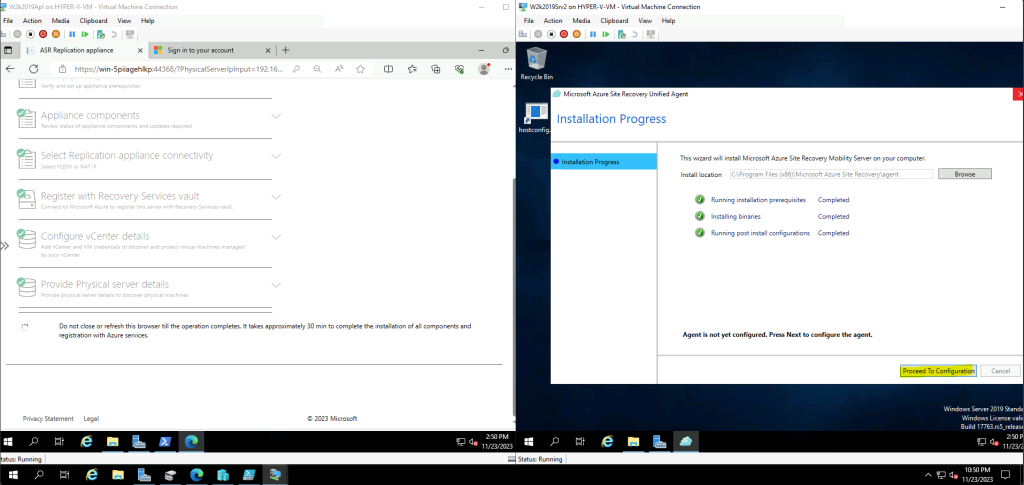Click Edge favorites star in address bar
Screen dimensions: 1024x485
[x=360, y=69]
